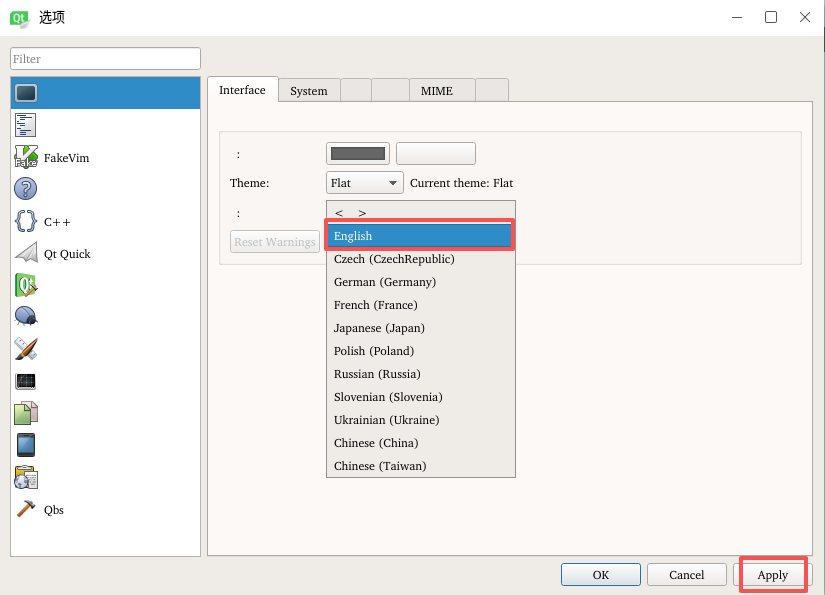
Task: Focus the Filter input field
Action: [105, 58]
